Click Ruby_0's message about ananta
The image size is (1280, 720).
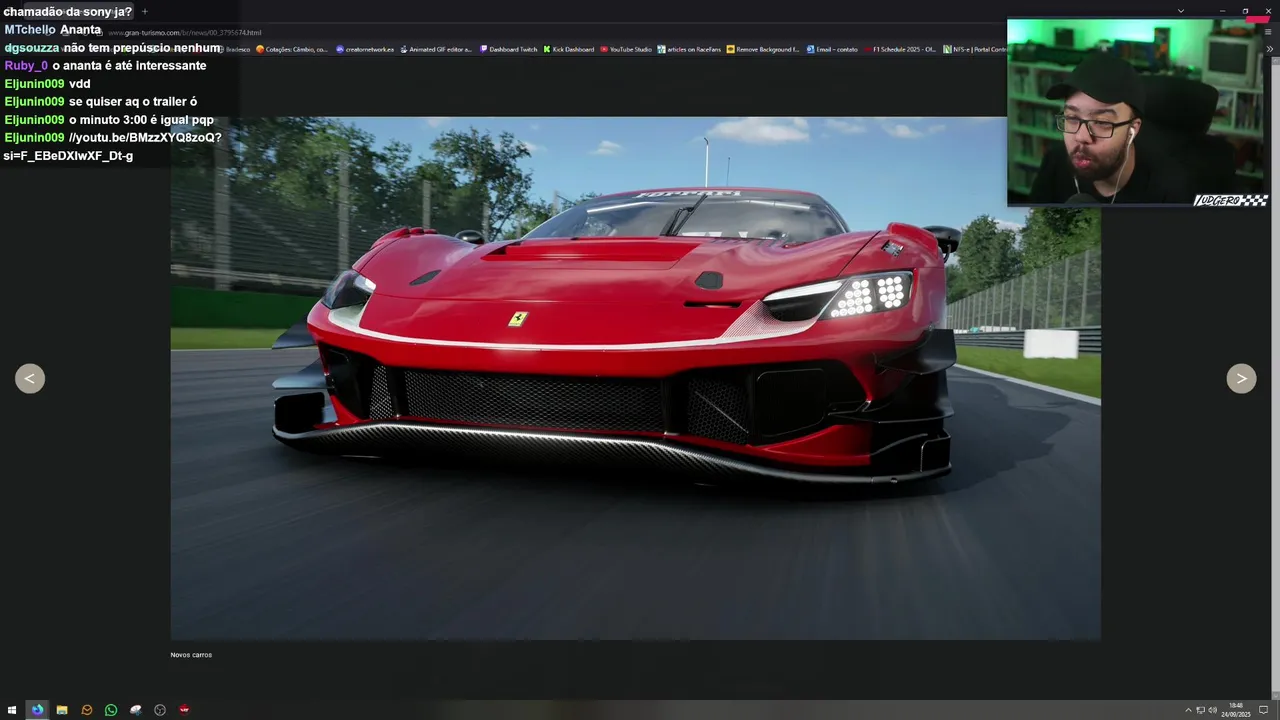pos(129,66)
